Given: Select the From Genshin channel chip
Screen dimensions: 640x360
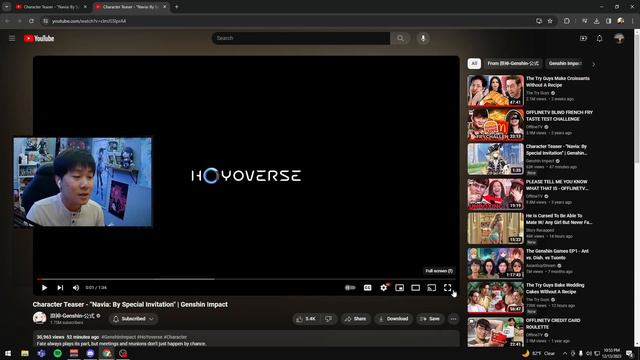Looking at the screenshot, I should (513, 63).
